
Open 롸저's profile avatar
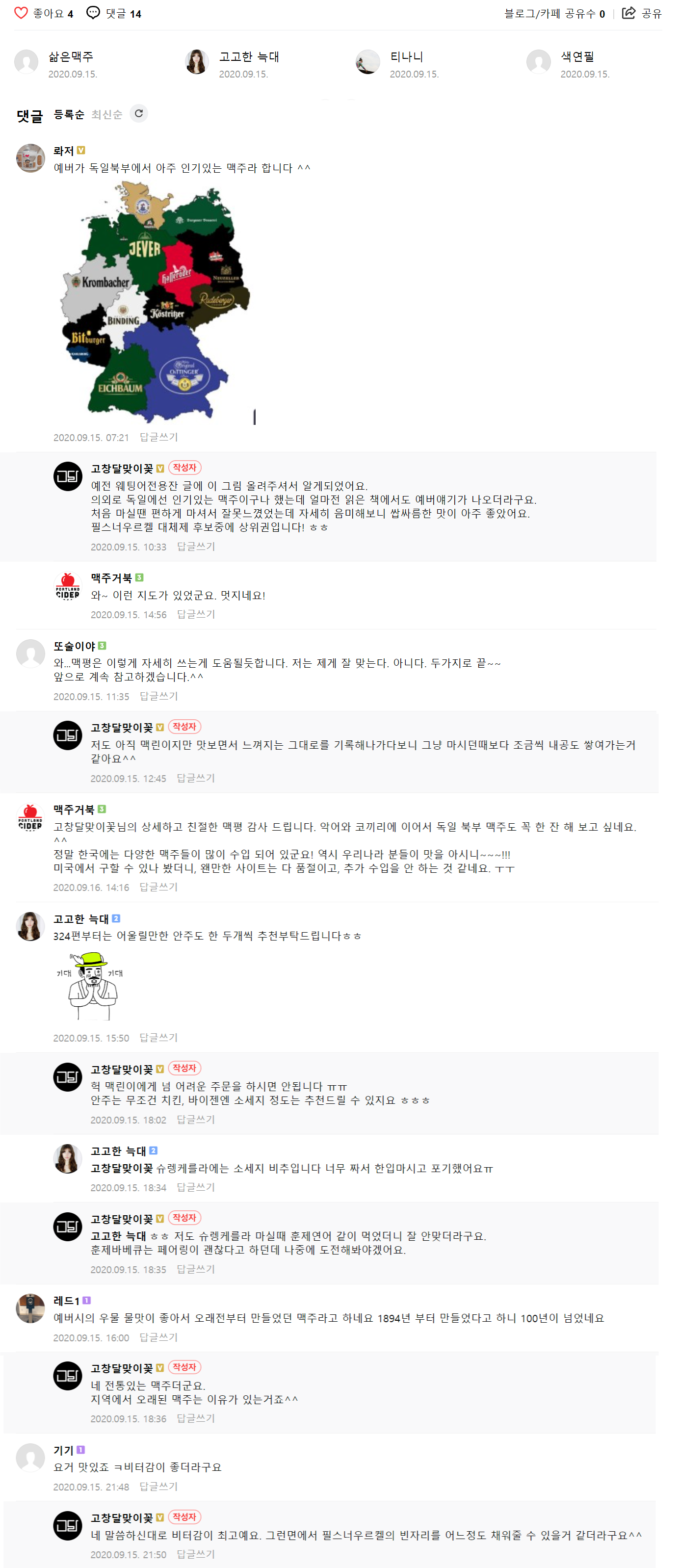[x=30, y=158]
